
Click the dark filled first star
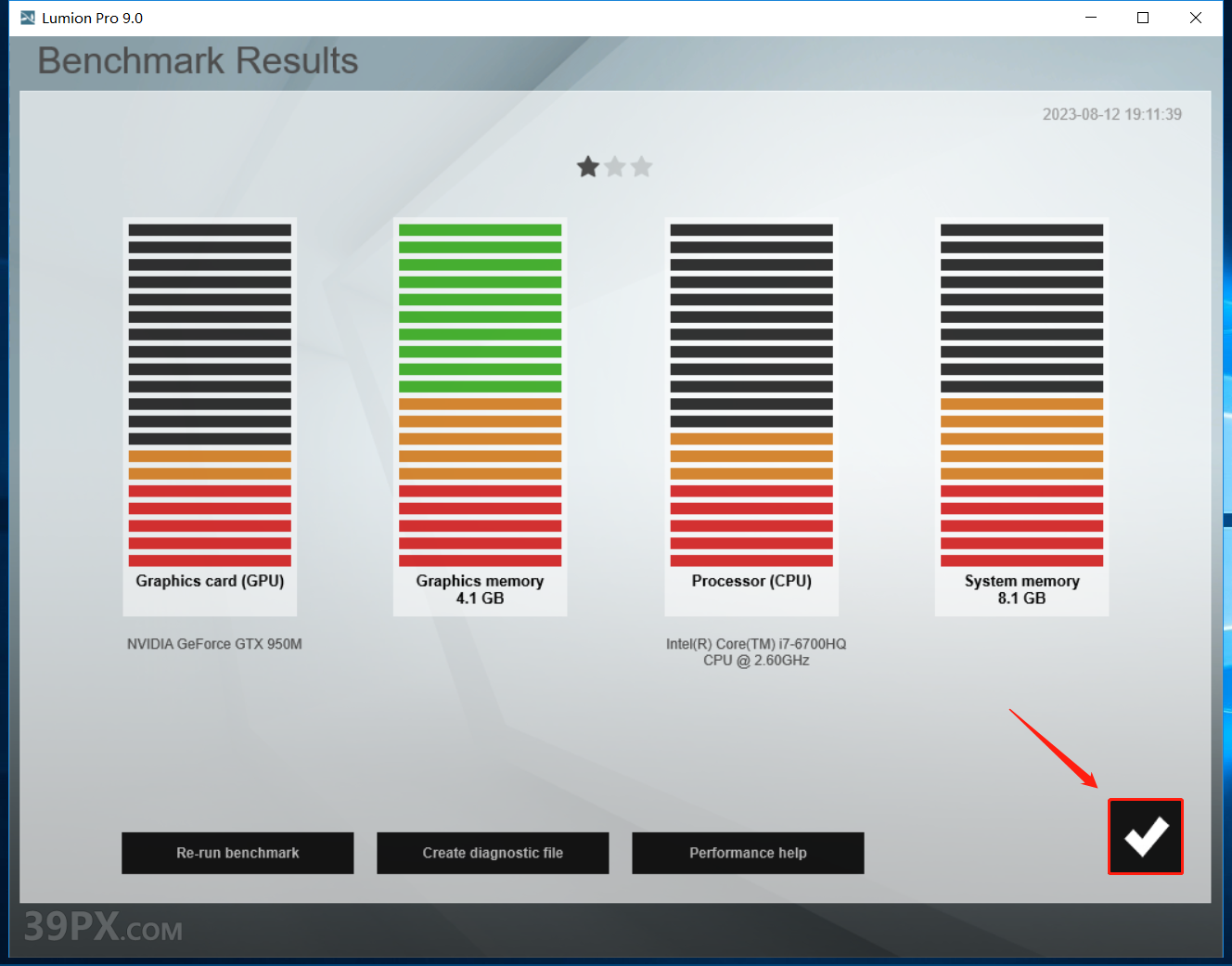[588, 167]
